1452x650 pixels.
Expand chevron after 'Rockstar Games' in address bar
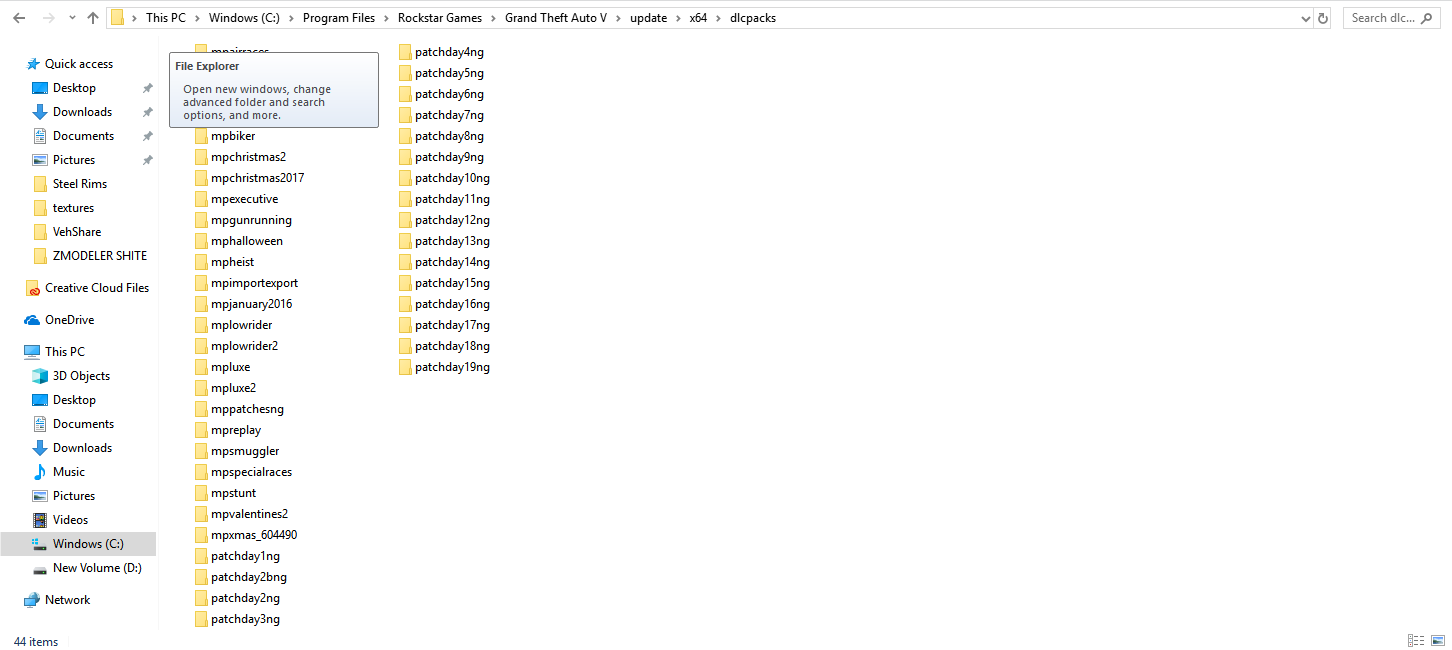coord(493,18)
